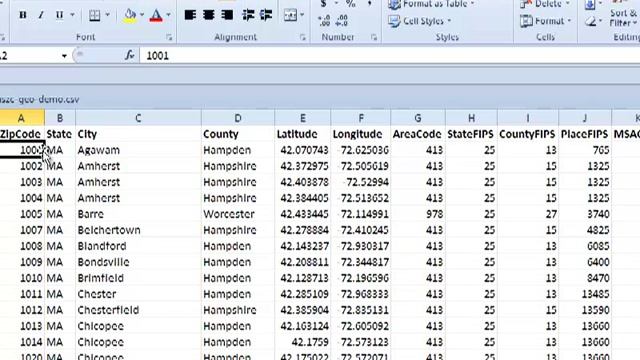
Task: Select the County header cell
Action: point(238,134)
